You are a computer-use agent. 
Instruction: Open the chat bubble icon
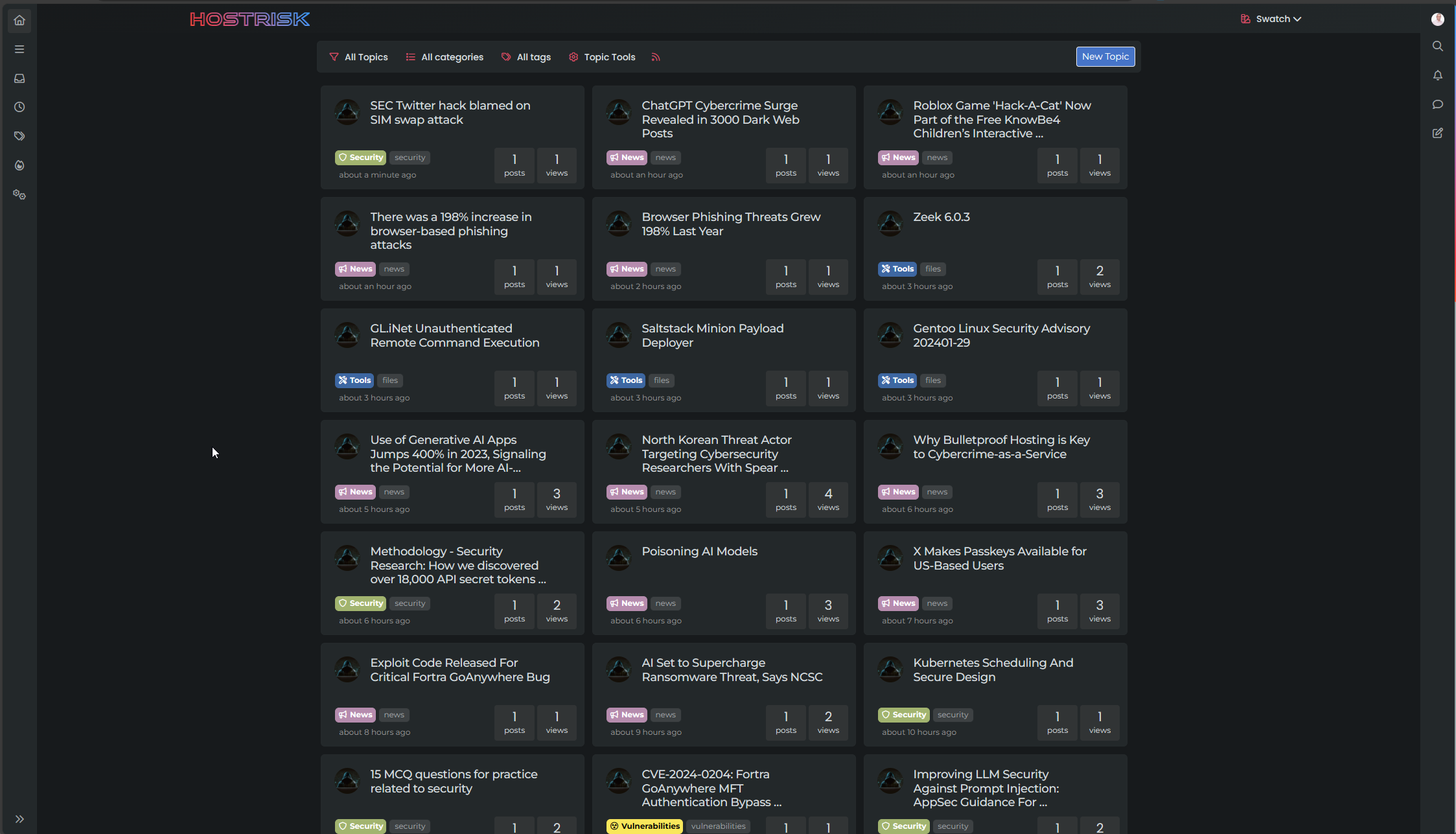pos(1437,104)
